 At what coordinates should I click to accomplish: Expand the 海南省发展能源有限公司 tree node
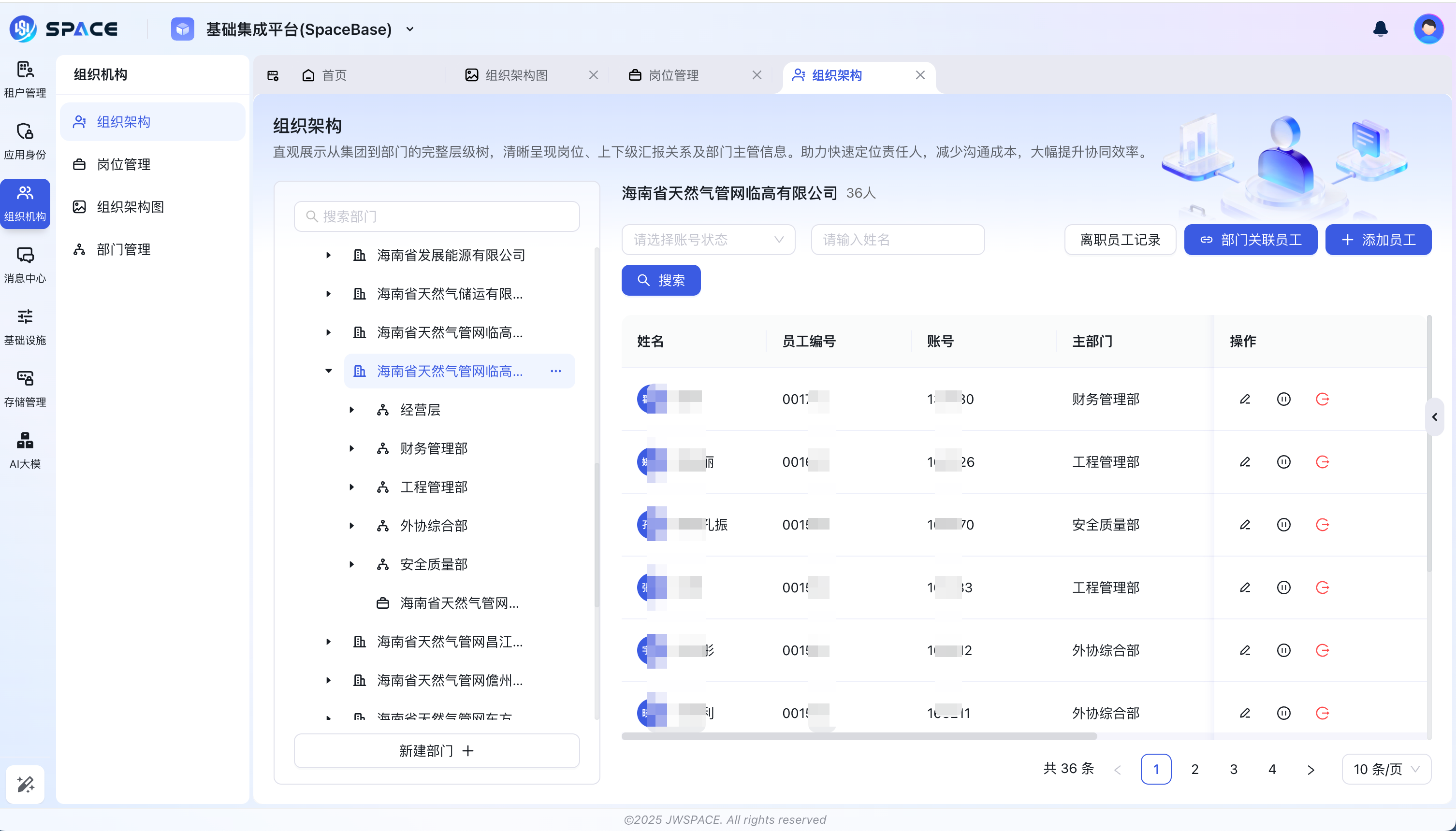[328, 255]
